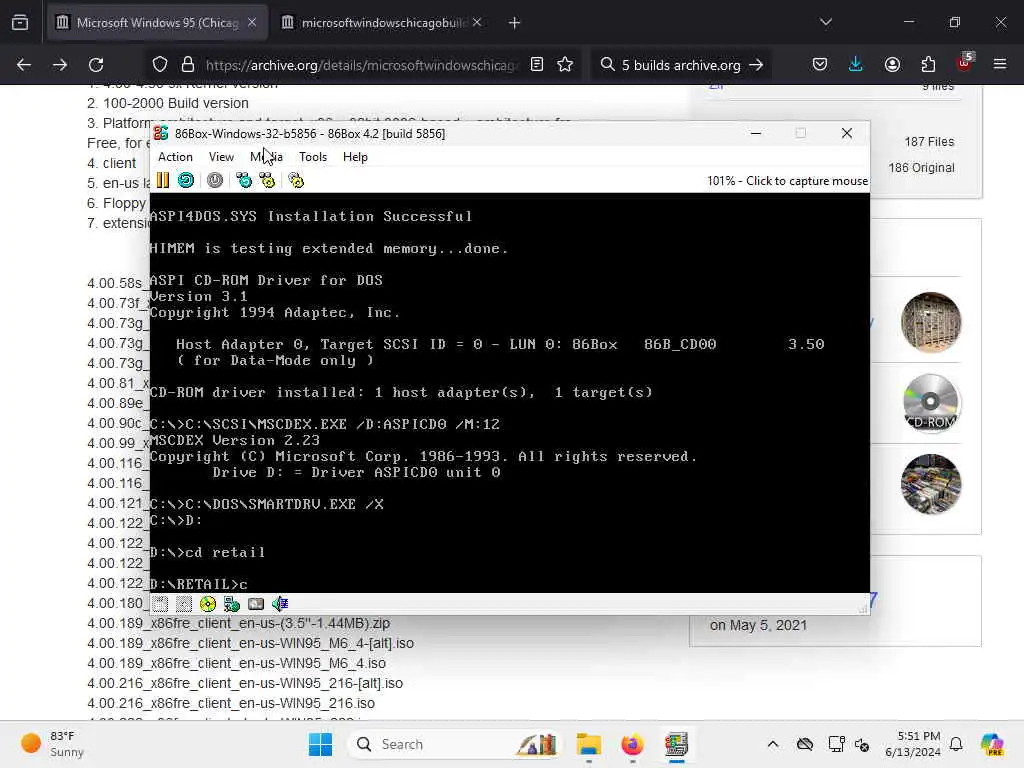This screenshot has width=1024, height=768.
Task: Open 86Box settings gear icon
Action: coord(296,180)
